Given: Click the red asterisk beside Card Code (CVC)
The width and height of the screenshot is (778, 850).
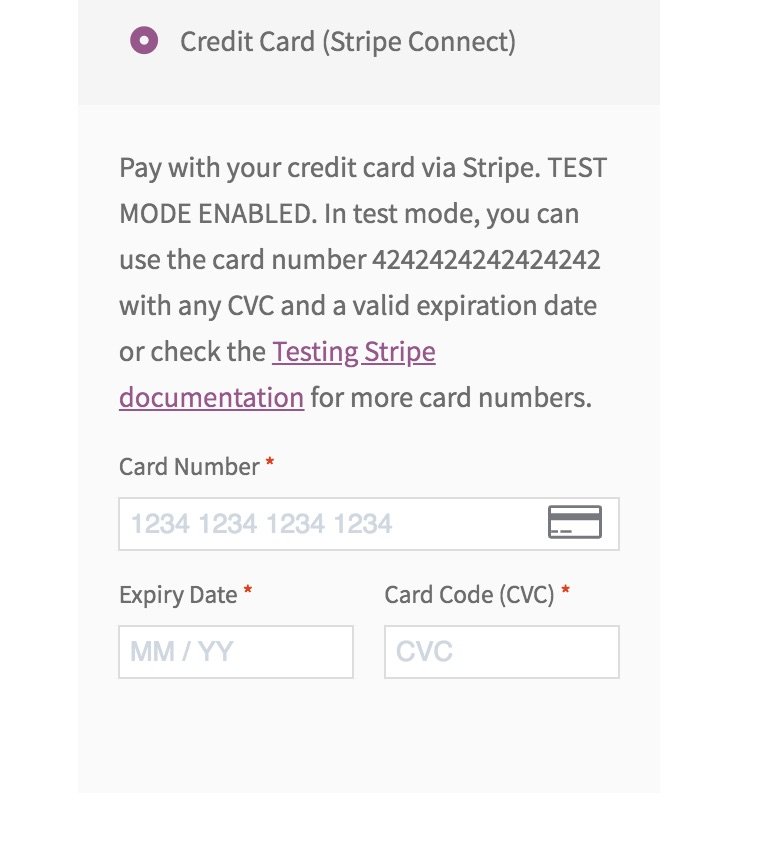Looking at the screenshot, I should click(565, 590).
